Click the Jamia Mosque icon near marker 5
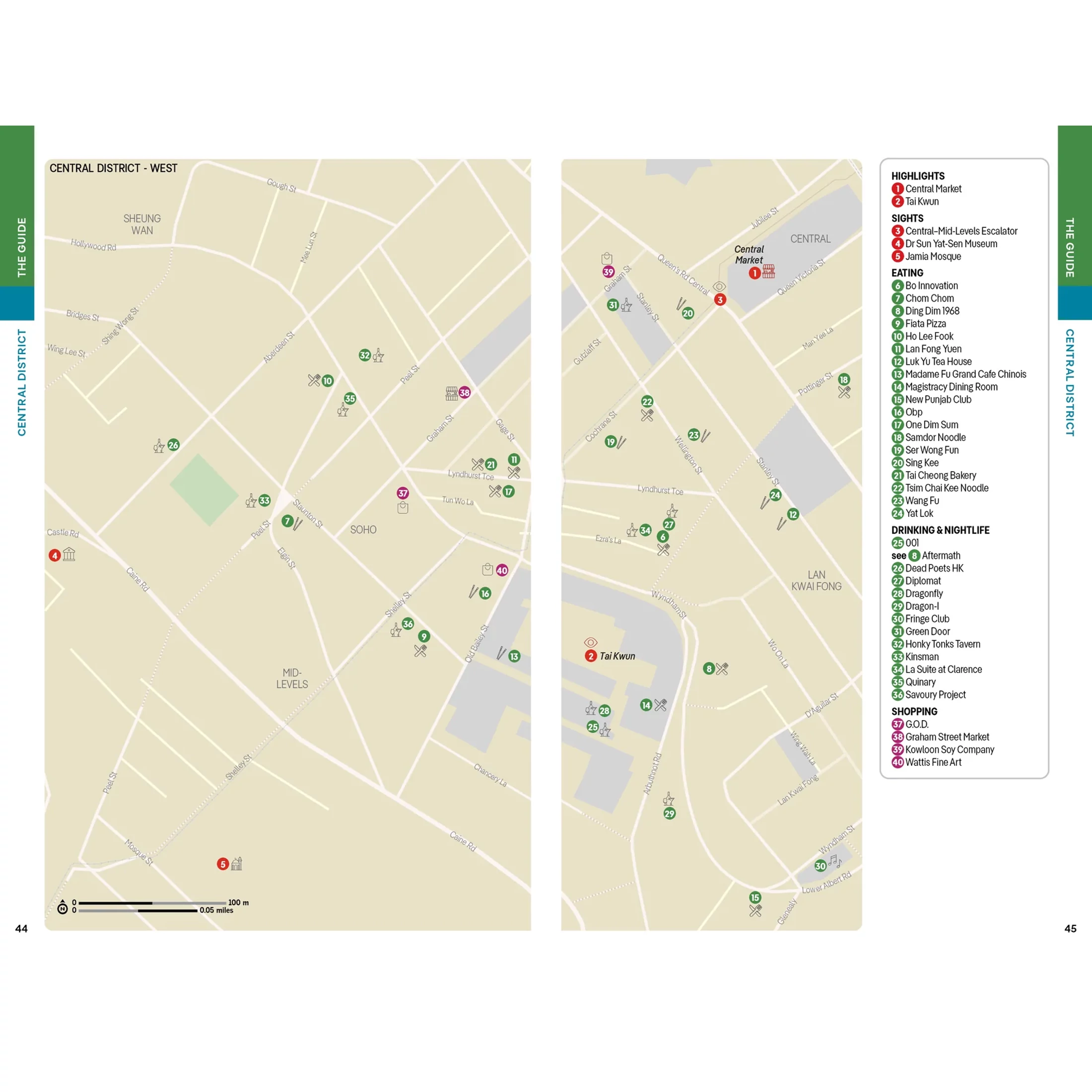This screenshot has height=1092, width=1092. point(237,864)
